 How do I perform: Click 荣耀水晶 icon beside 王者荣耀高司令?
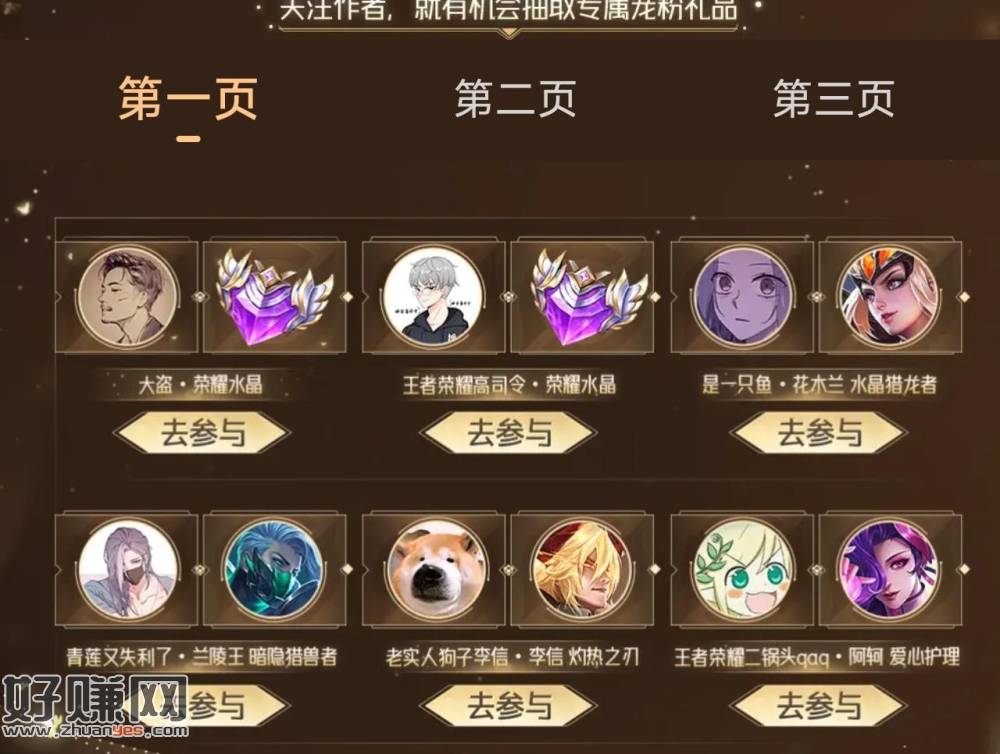click(x=582, y=297)
